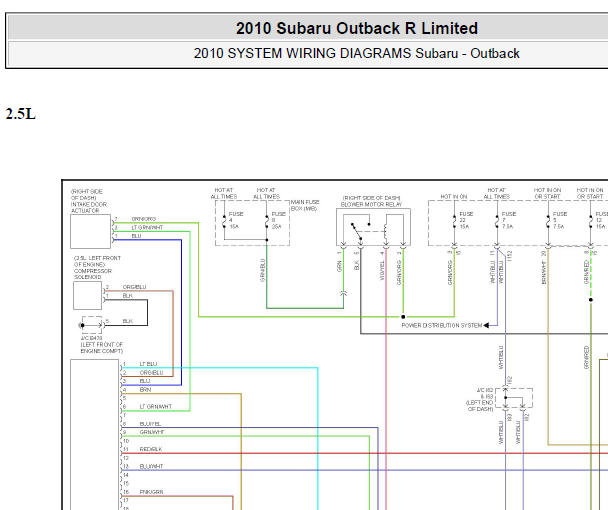The image size is (608, 510).
Task: Click the intake door actuator component box
Action: 90,231
